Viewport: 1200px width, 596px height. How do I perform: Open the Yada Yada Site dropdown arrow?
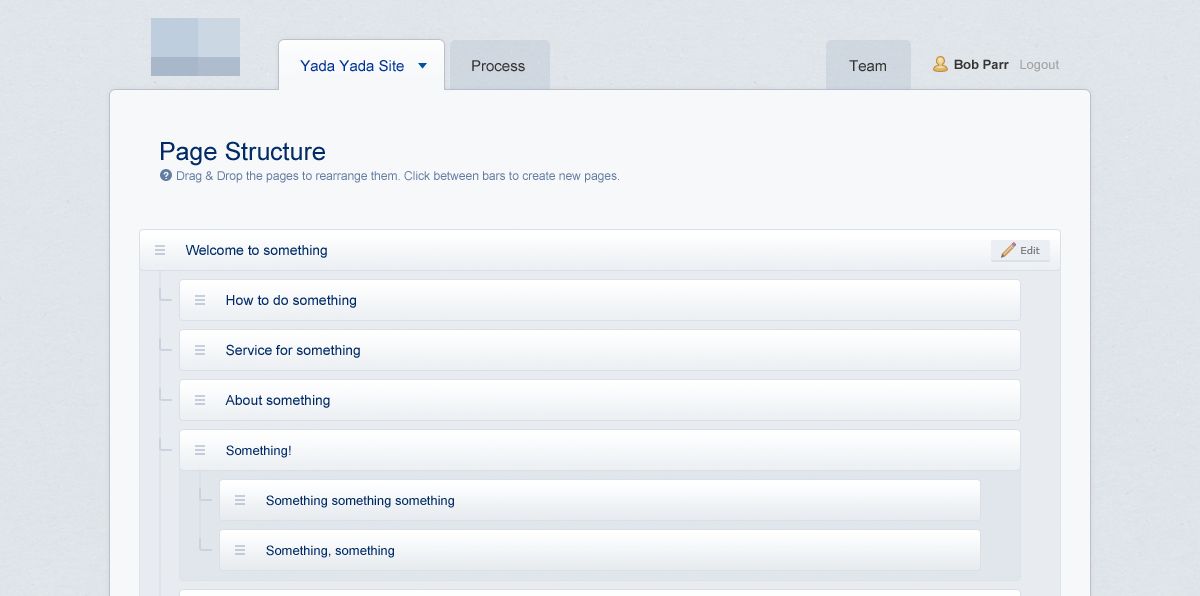pos(422,66)
